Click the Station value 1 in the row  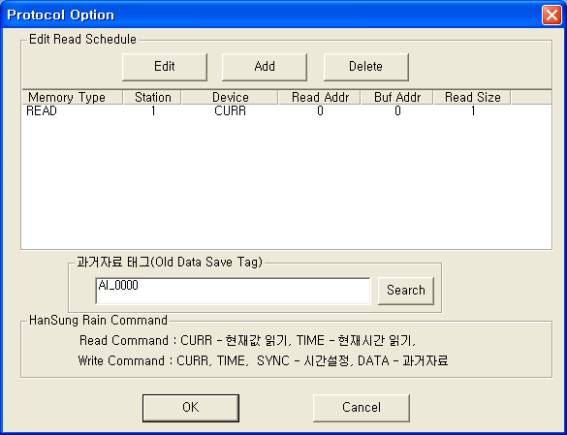pyautogui.click(x=153, y=111)
